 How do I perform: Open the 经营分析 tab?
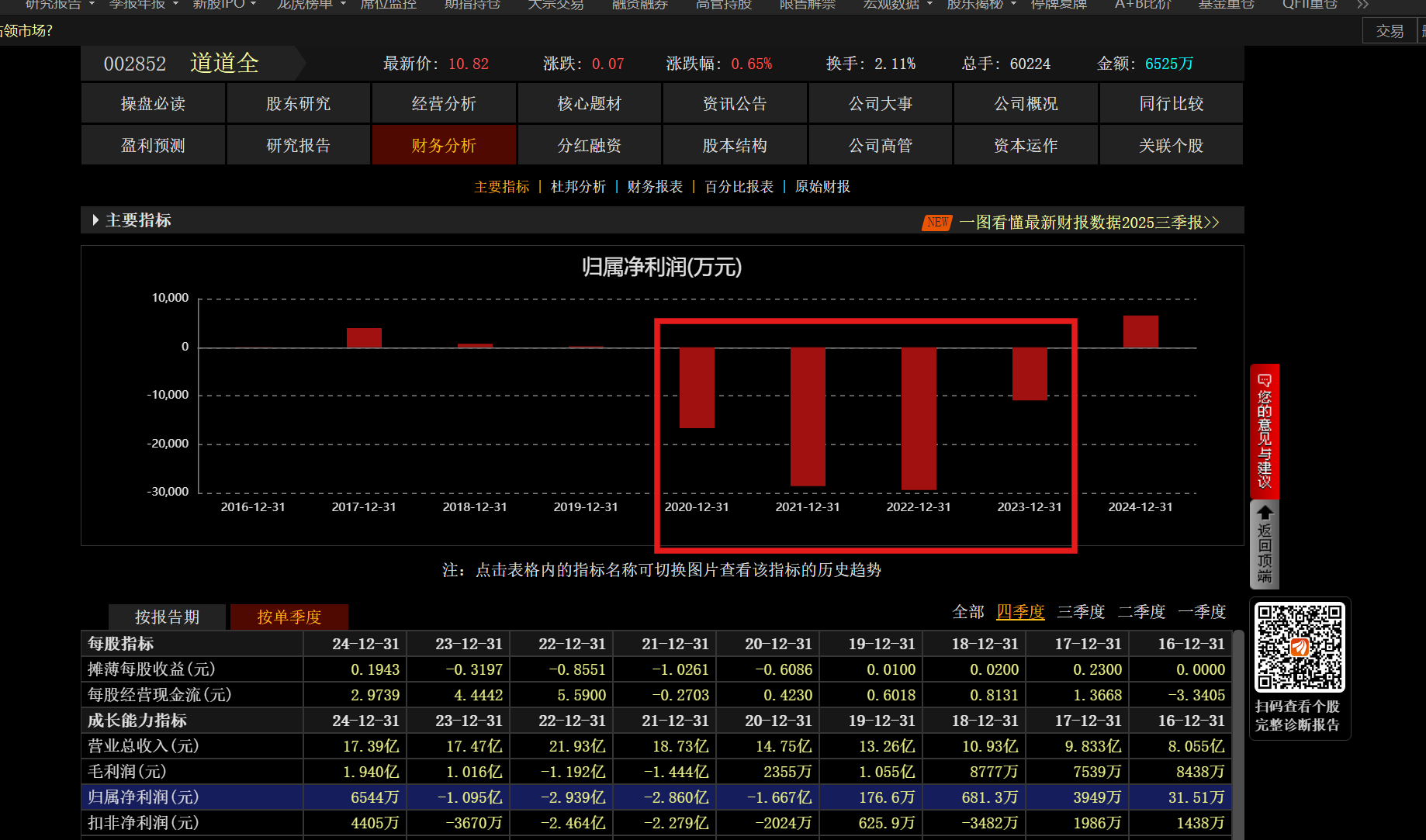444,103
